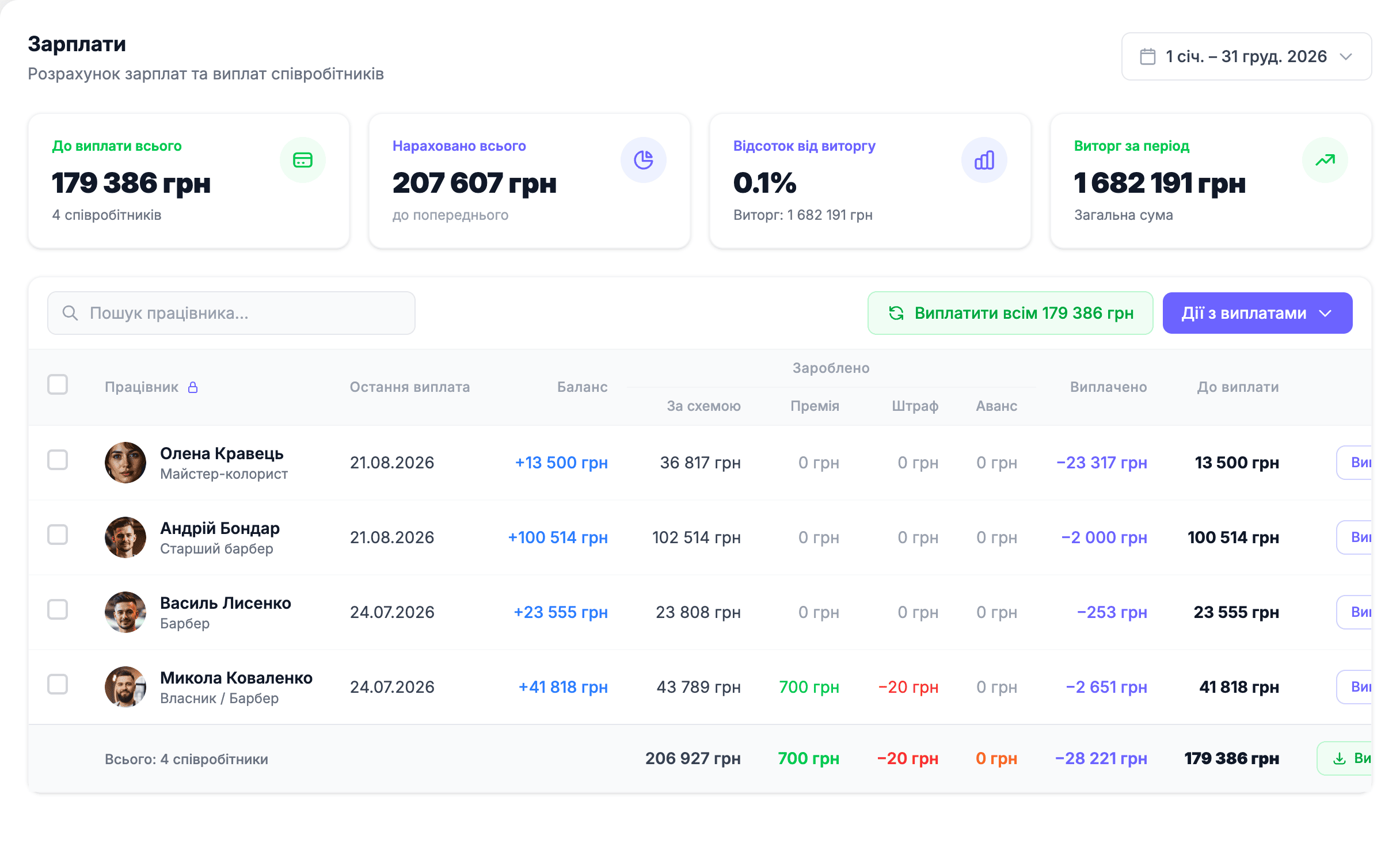The image size is (1400, 847).
Task: Open Микола Коваленко avatar photo
Action: tap(125, 687)
